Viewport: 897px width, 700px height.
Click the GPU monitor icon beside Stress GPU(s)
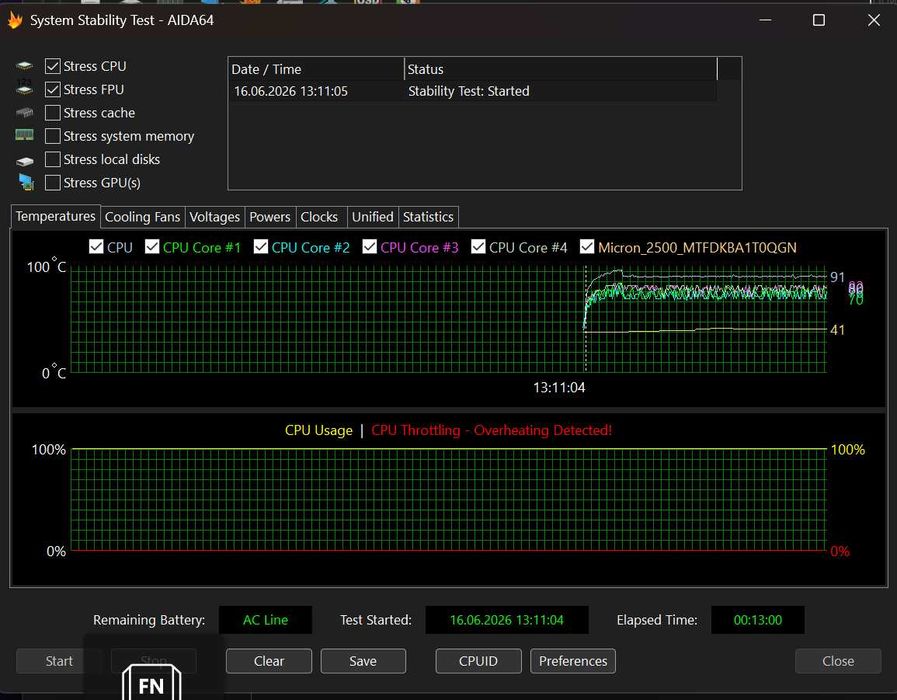pyautogui.click(x=26, y=182)
